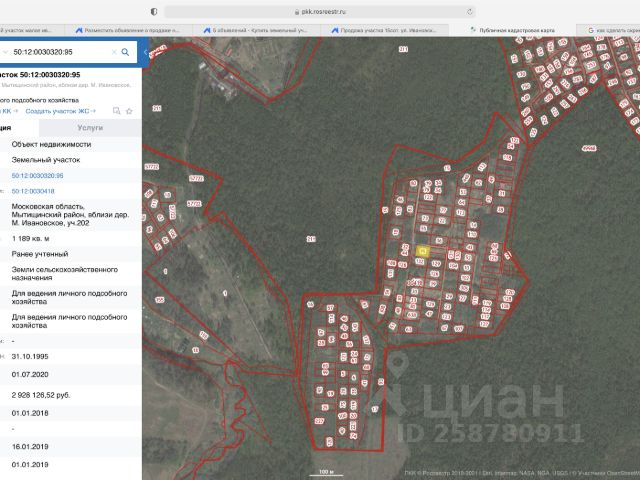Click the panel heading '50:12:0030320:95' title

(41, 75)
